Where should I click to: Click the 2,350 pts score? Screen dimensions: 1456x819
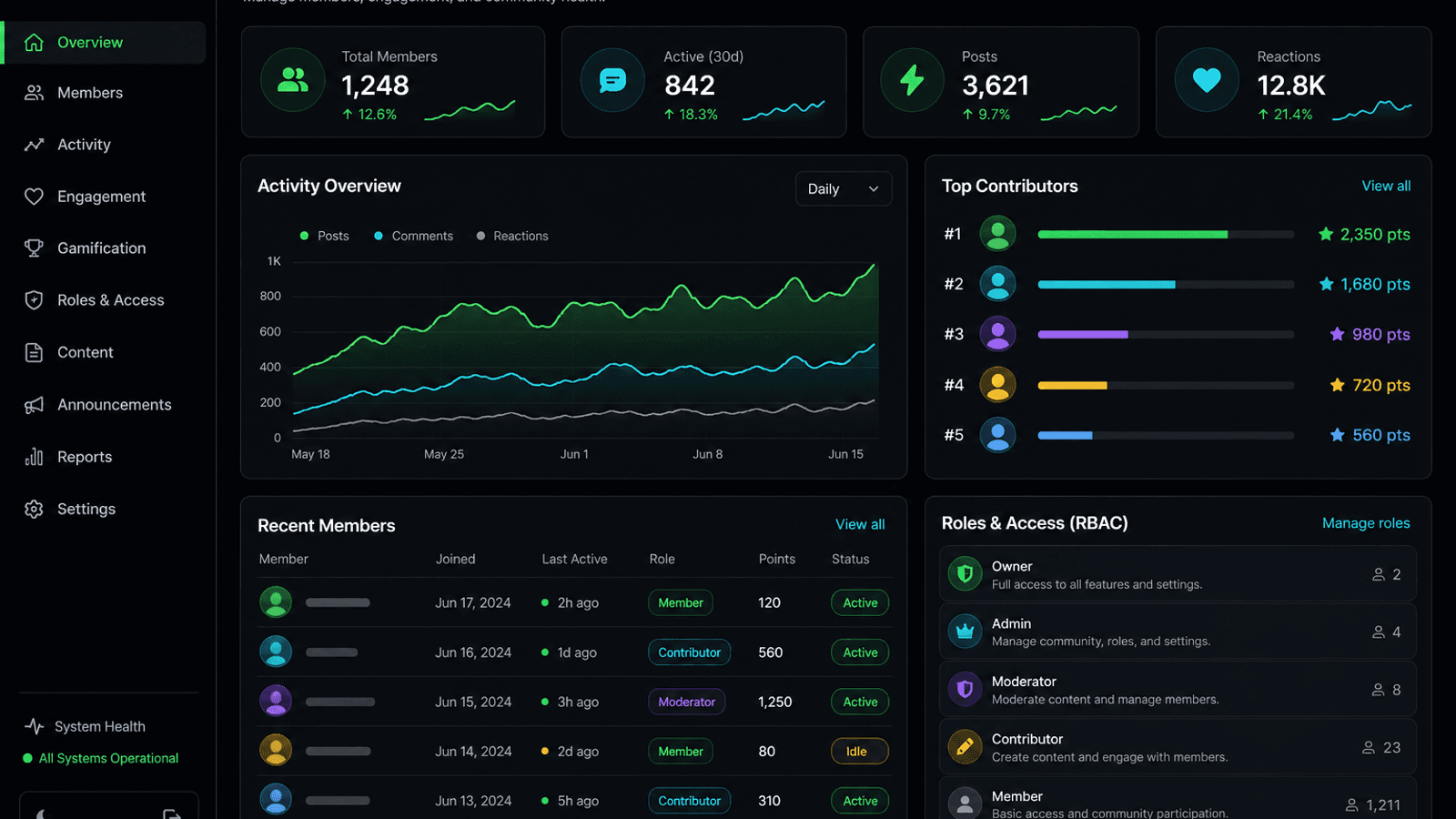(x=1375, y=235)
